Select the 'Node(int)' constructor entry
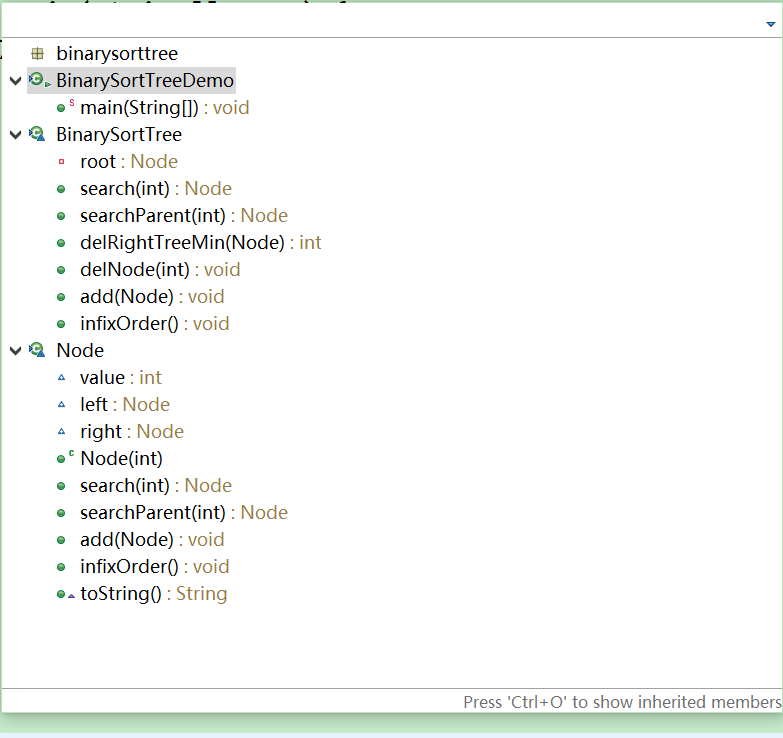The image size is (783, 738). click(x=121, y=458)
